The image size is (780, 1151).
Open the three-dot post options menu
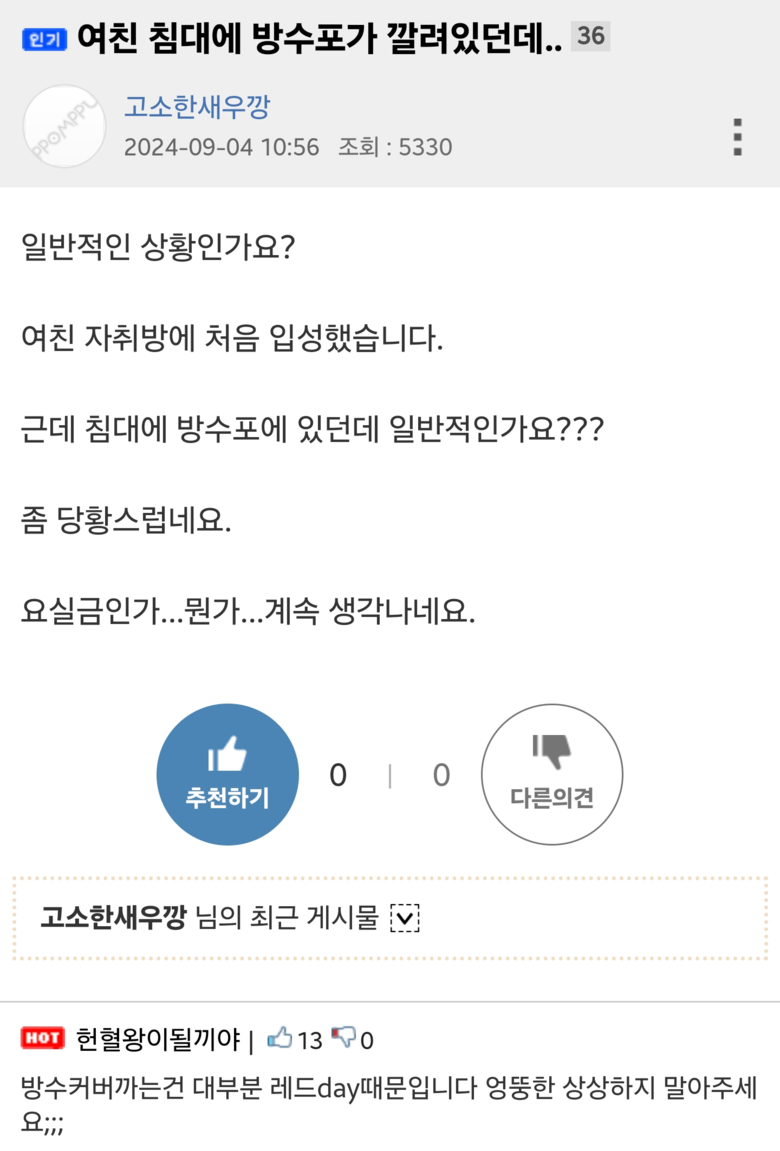737,137
